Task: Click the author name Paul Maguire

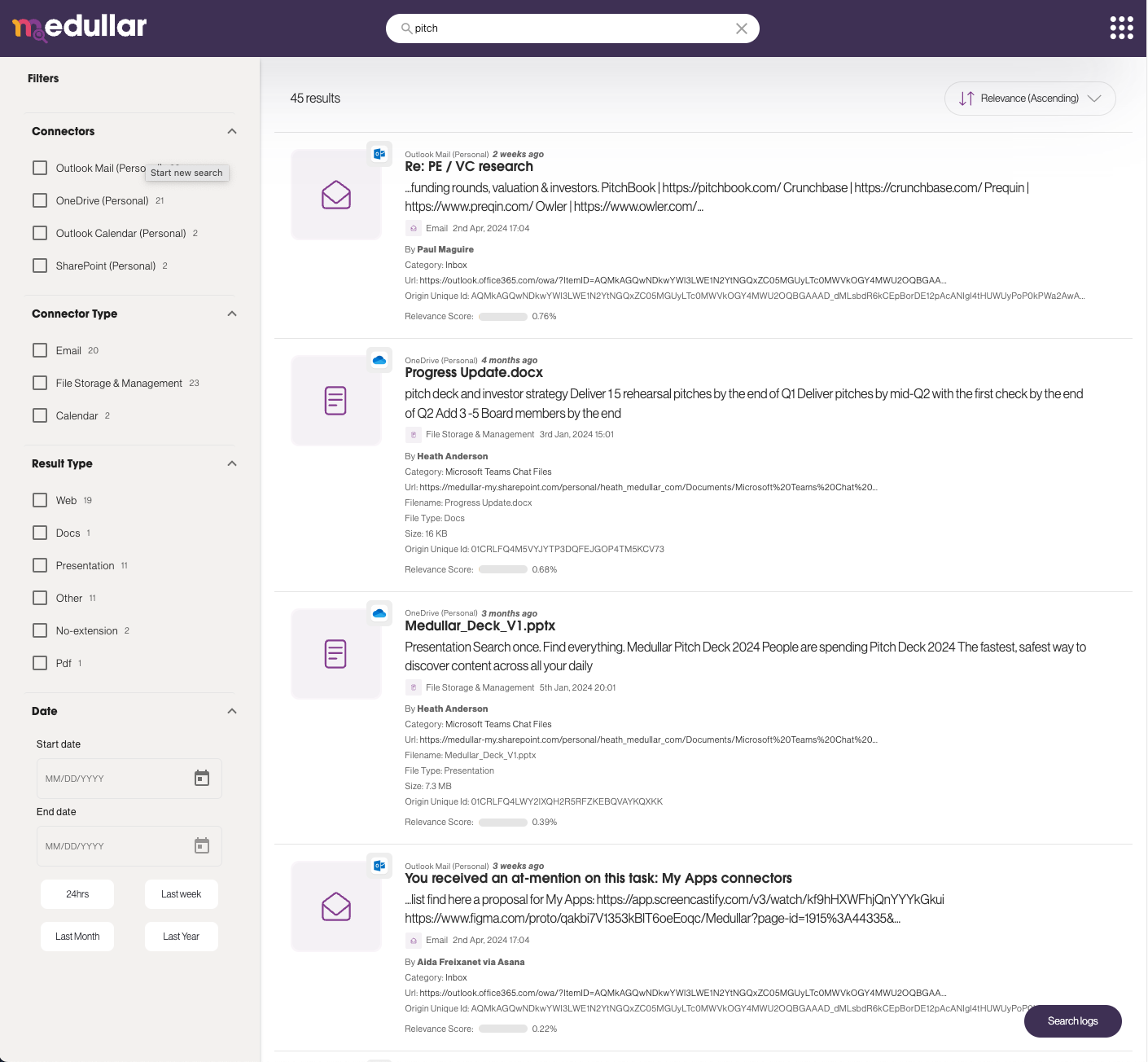Action: tap(445, 250)
